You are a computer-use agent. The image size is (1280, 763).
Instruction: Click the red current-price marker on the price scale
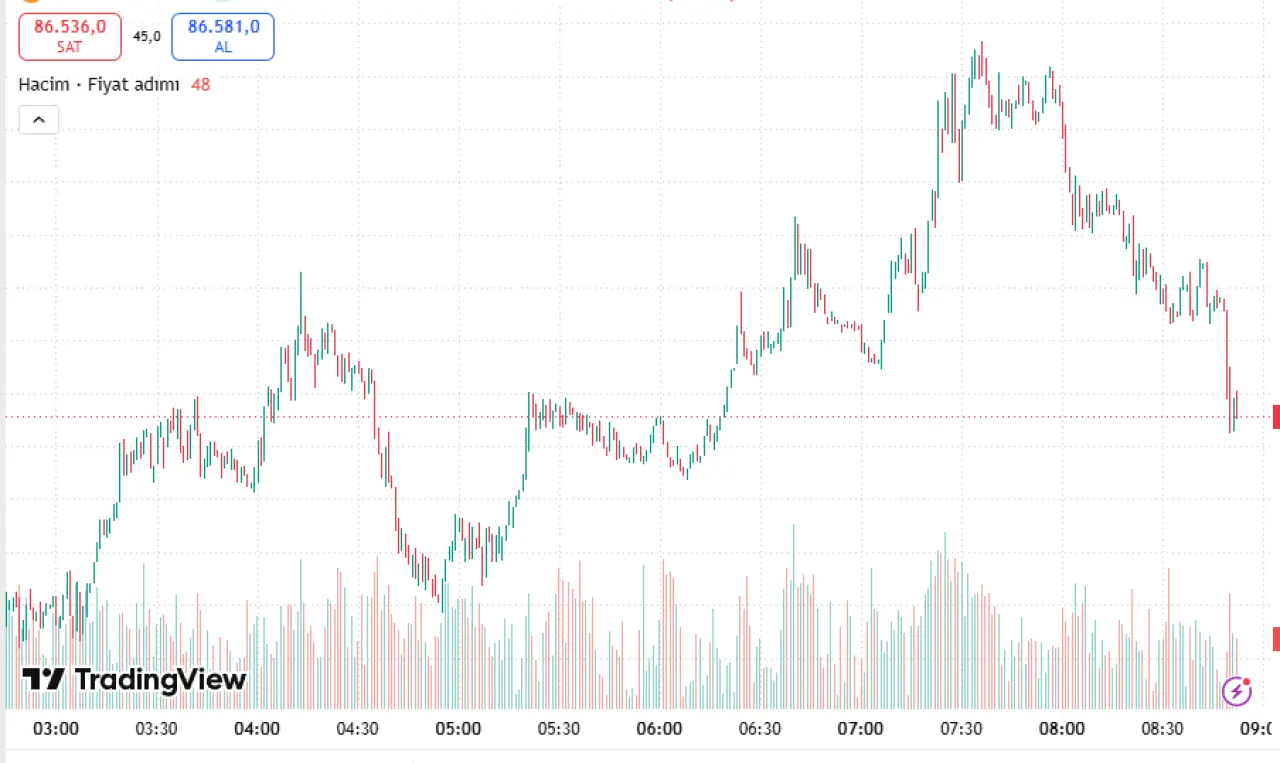(1276, 417)
